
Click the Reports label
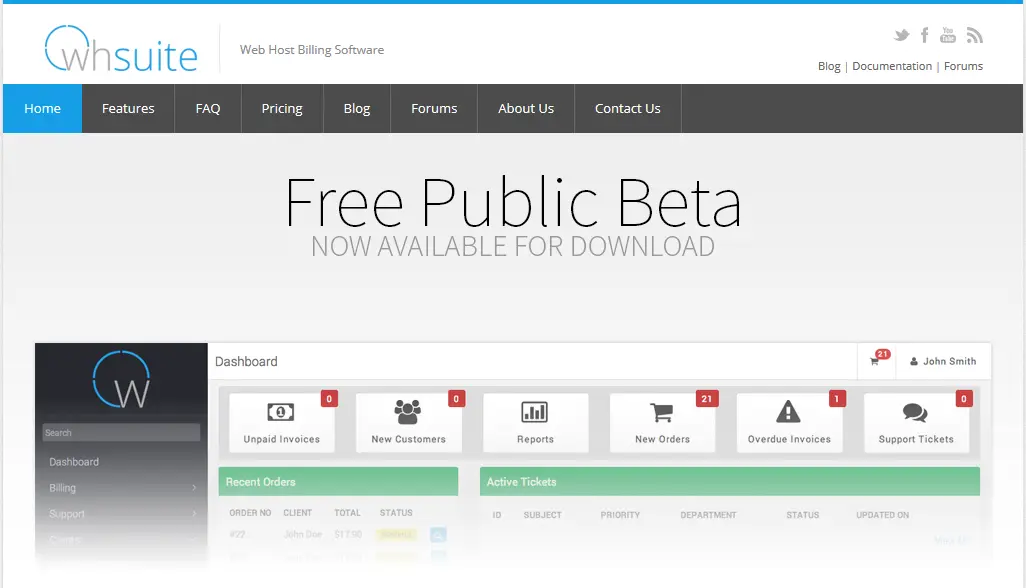click(535, 440)
